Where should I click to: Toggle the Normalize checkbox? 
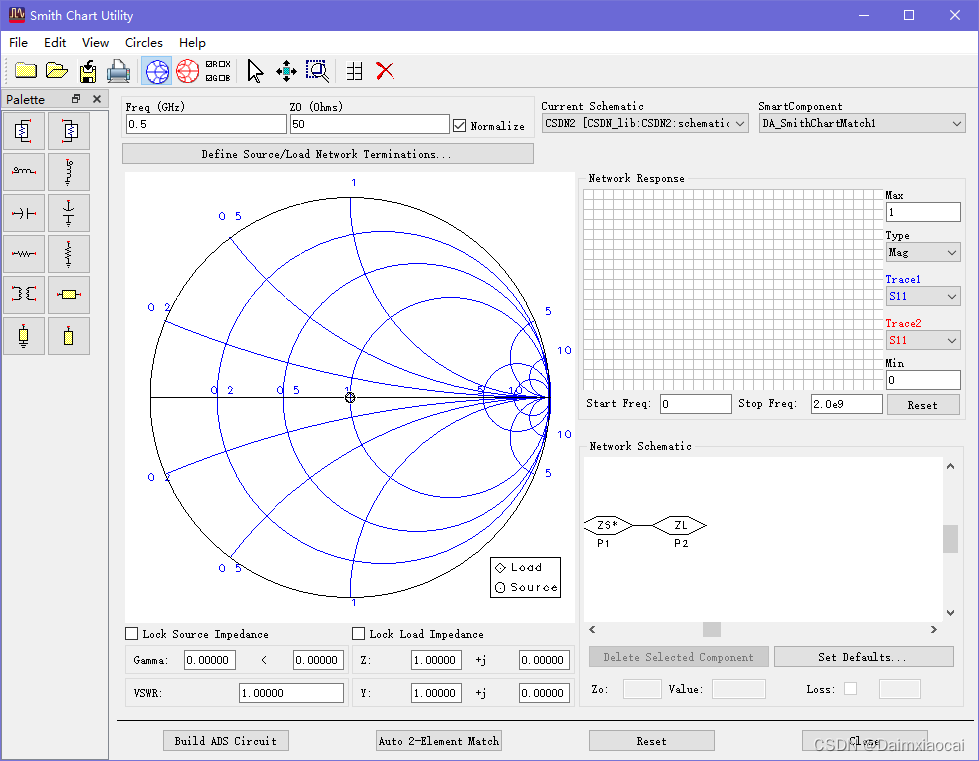tap(460, 125)
